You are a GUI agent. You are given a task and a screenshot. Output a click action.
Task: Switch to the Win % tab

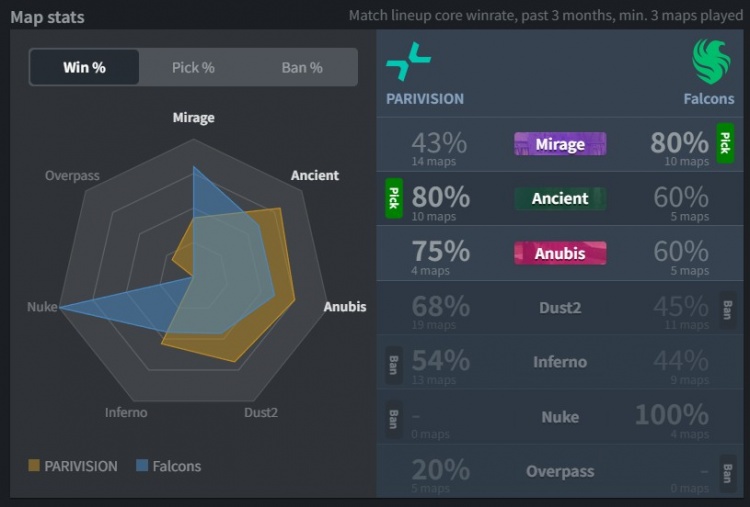pos(84,68)
